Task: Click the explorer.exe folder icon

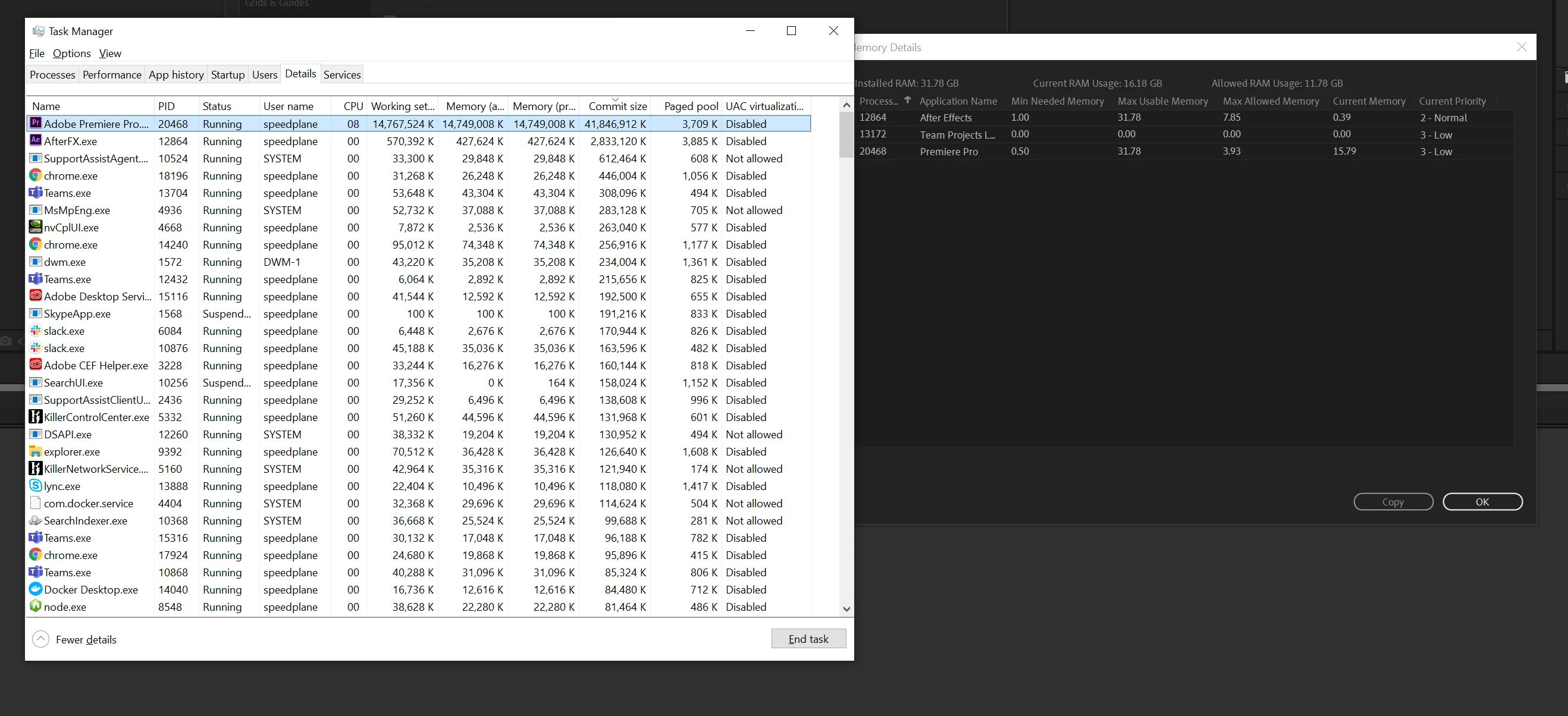Action: [x=35, y=451]
